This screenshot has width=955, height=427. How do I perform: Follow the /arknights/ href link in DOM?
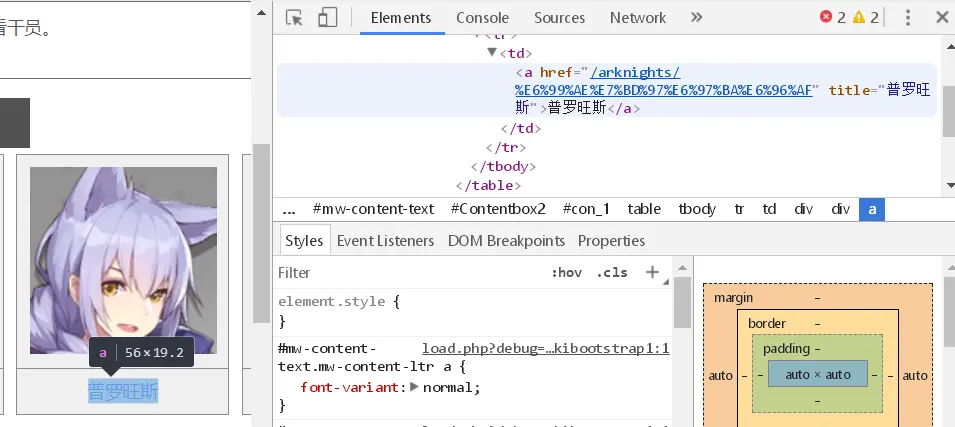(x=664, y=81)
